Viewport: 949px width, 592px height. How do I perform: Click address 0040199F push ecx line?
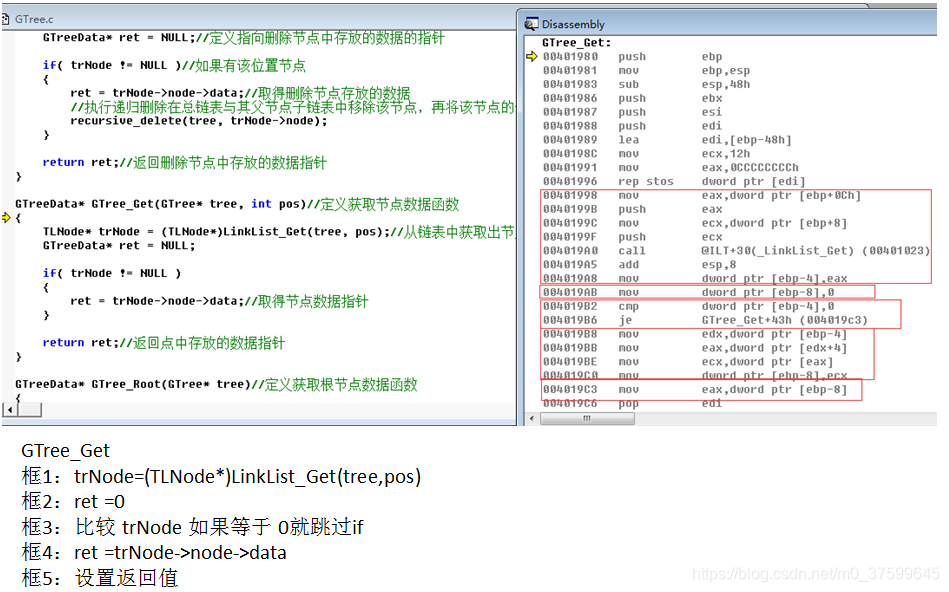click(632, 237)
